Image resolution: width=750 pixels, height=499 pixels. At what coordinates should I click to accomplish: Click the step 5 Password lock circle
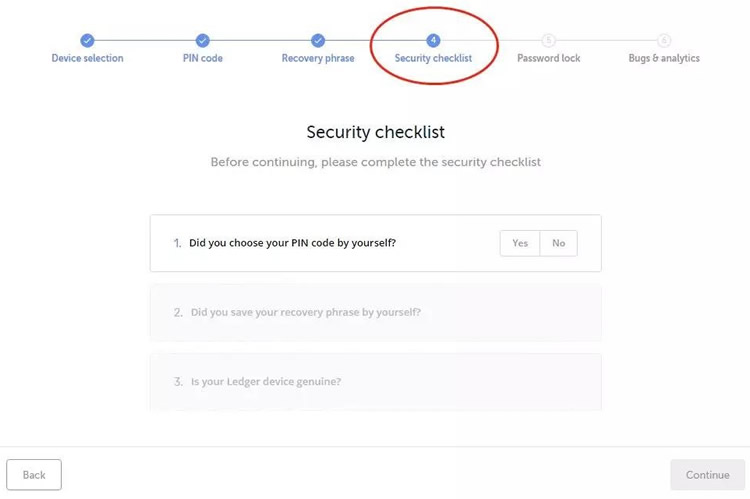coord(549,40)
